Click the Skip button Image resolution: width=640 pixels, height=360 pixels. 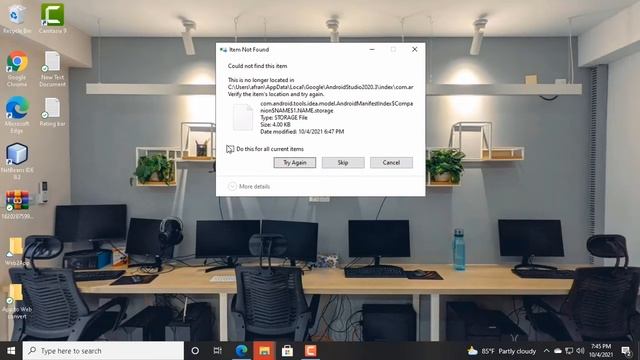tap(343, 162)
